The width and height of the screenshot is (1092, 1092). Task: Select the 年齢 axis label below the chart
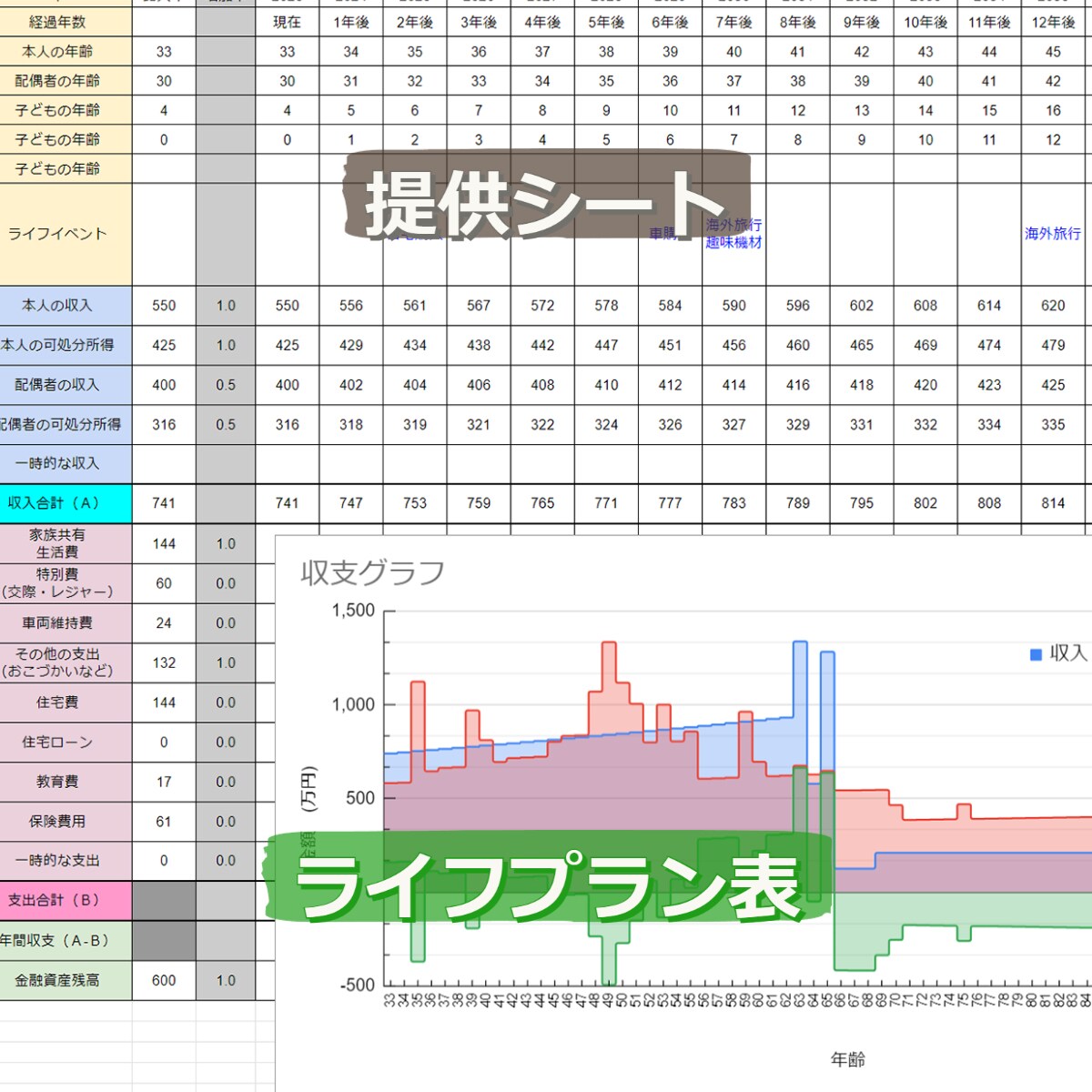pyautogui.click(x=847, y=1059)
